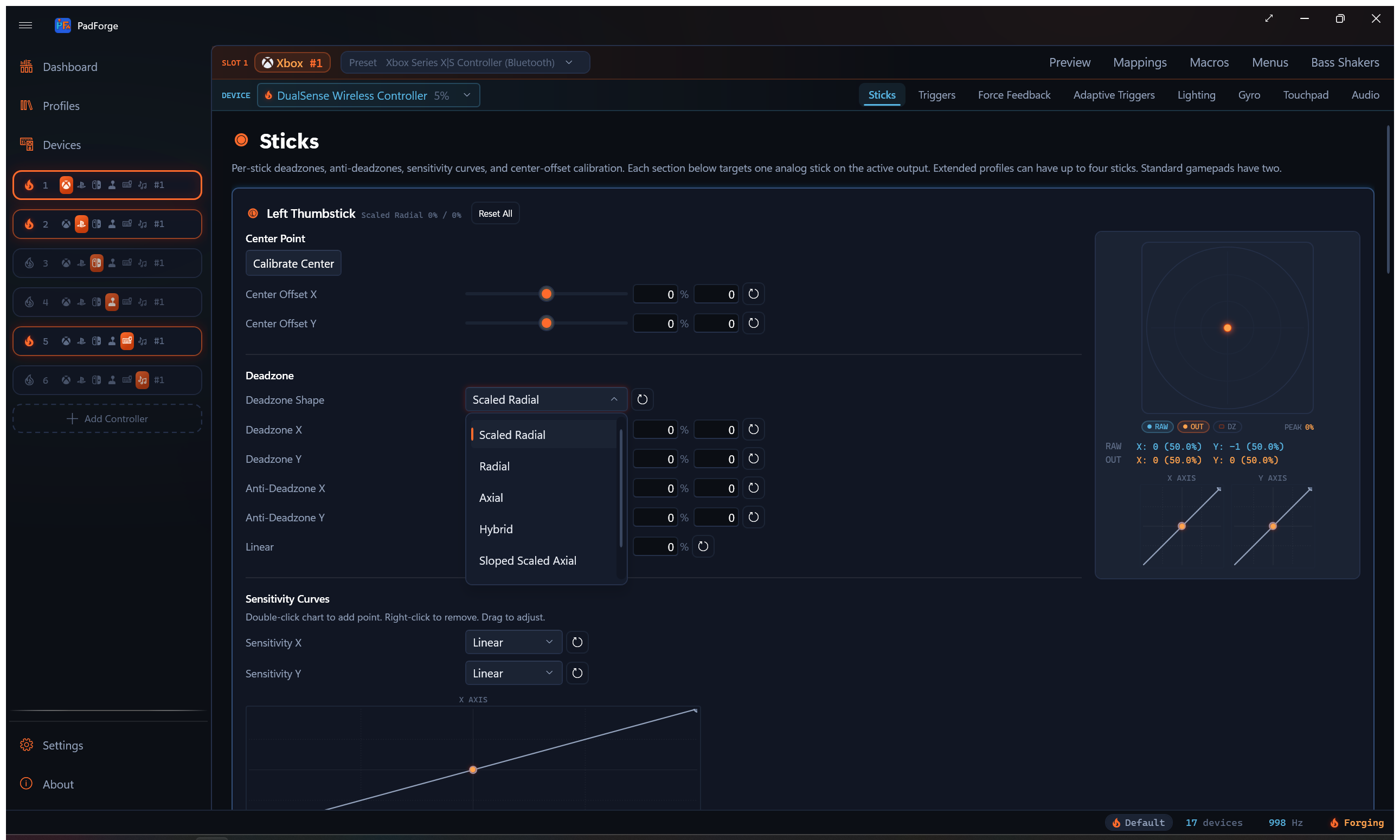Screen dimensions: 1400x840
Task: Choose keyboard-mouse type for slot 4
Action: [127, 302]
